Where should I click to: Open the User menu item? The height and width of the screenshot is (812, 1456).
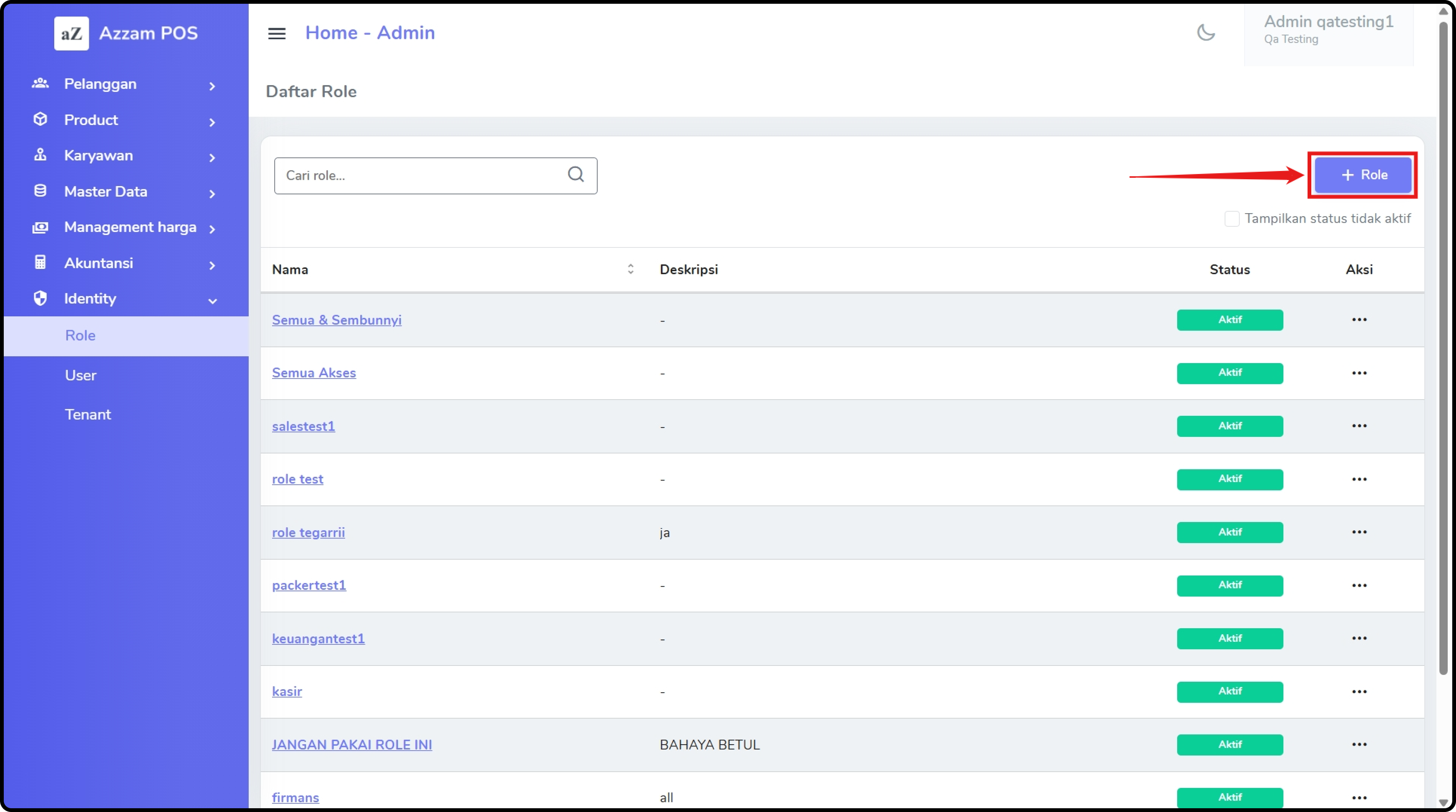pyautogui.click(x=81, y=375)
